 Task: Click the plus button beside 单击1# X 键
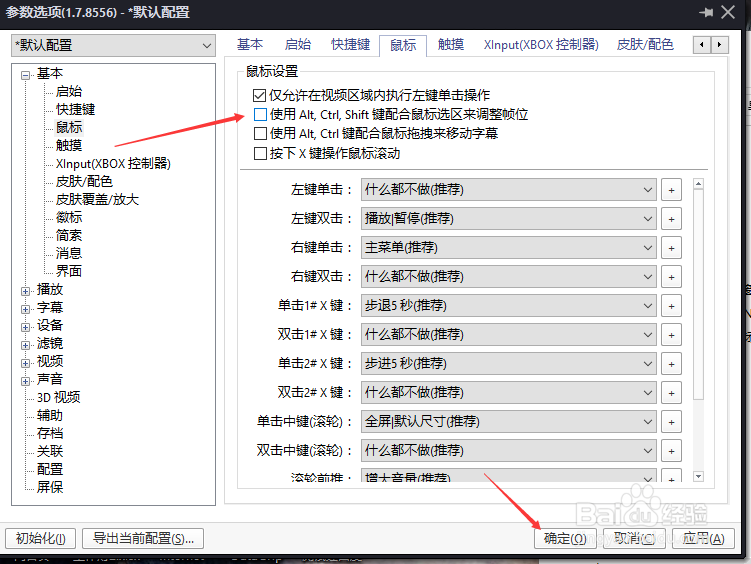pyautogui.click(x=671, y=306)
